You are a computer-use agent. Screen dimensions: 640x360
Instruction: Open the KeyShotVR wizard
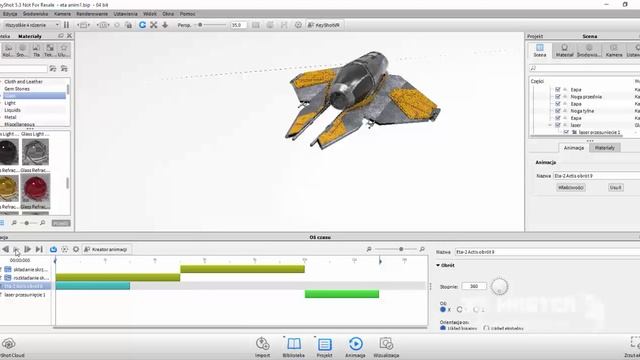[324, 25]
